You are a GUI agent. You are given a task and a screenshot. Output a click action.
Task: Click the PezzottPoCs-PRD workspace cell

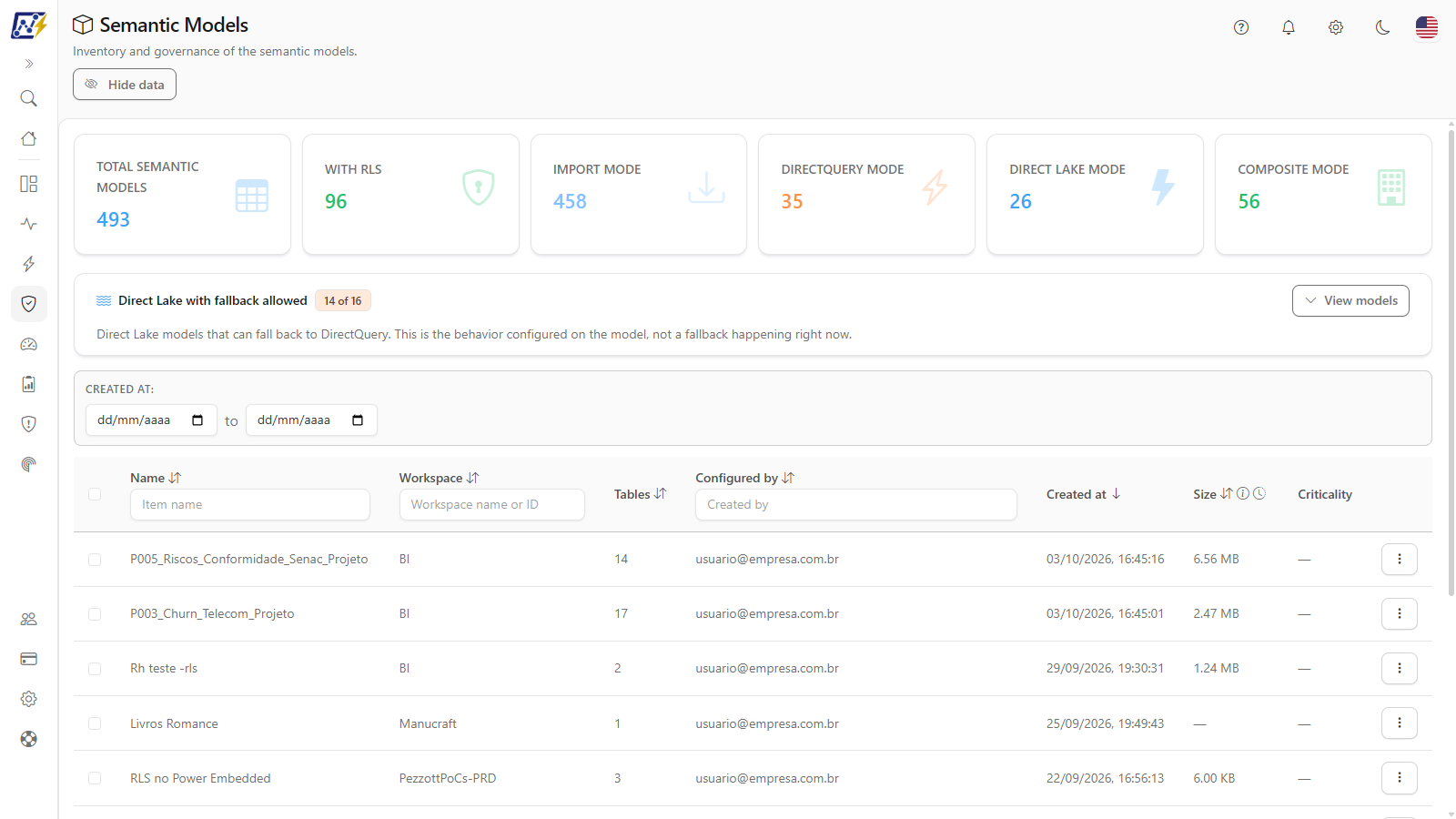click(448, 779)
